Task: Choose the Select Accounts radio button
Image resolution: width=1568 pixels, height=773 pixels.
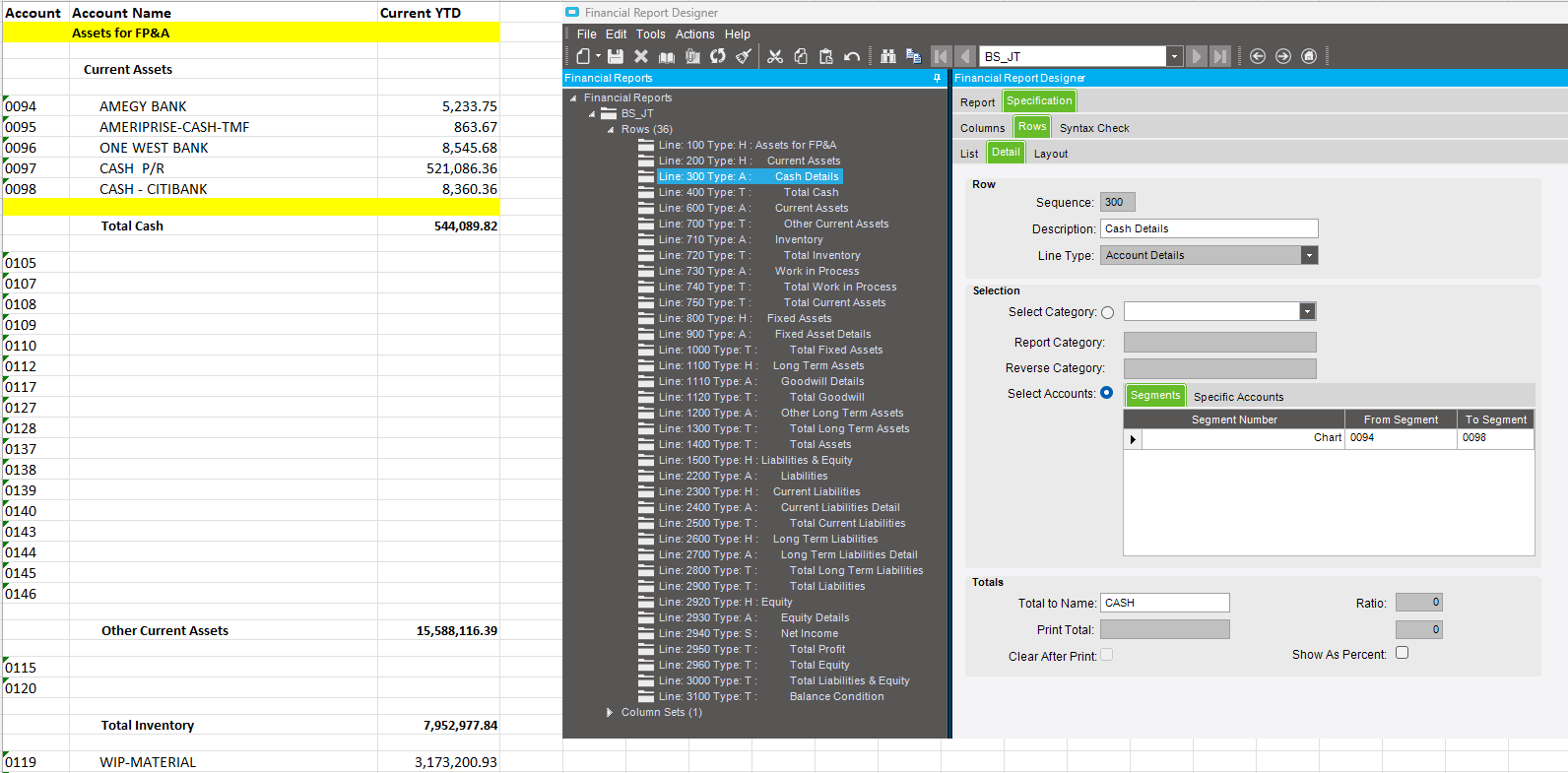Action: [1106, 393]
